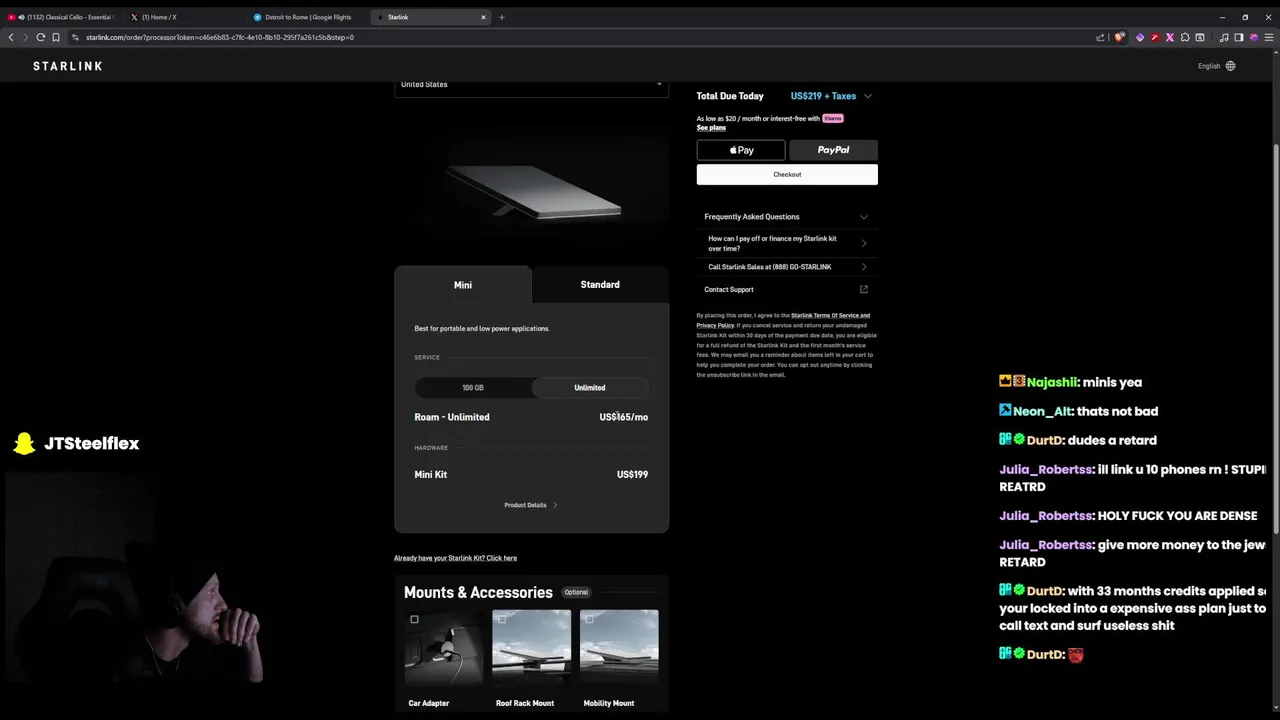Switch to the Mini kit tab
1280x720 pixels.
point(463,285)
